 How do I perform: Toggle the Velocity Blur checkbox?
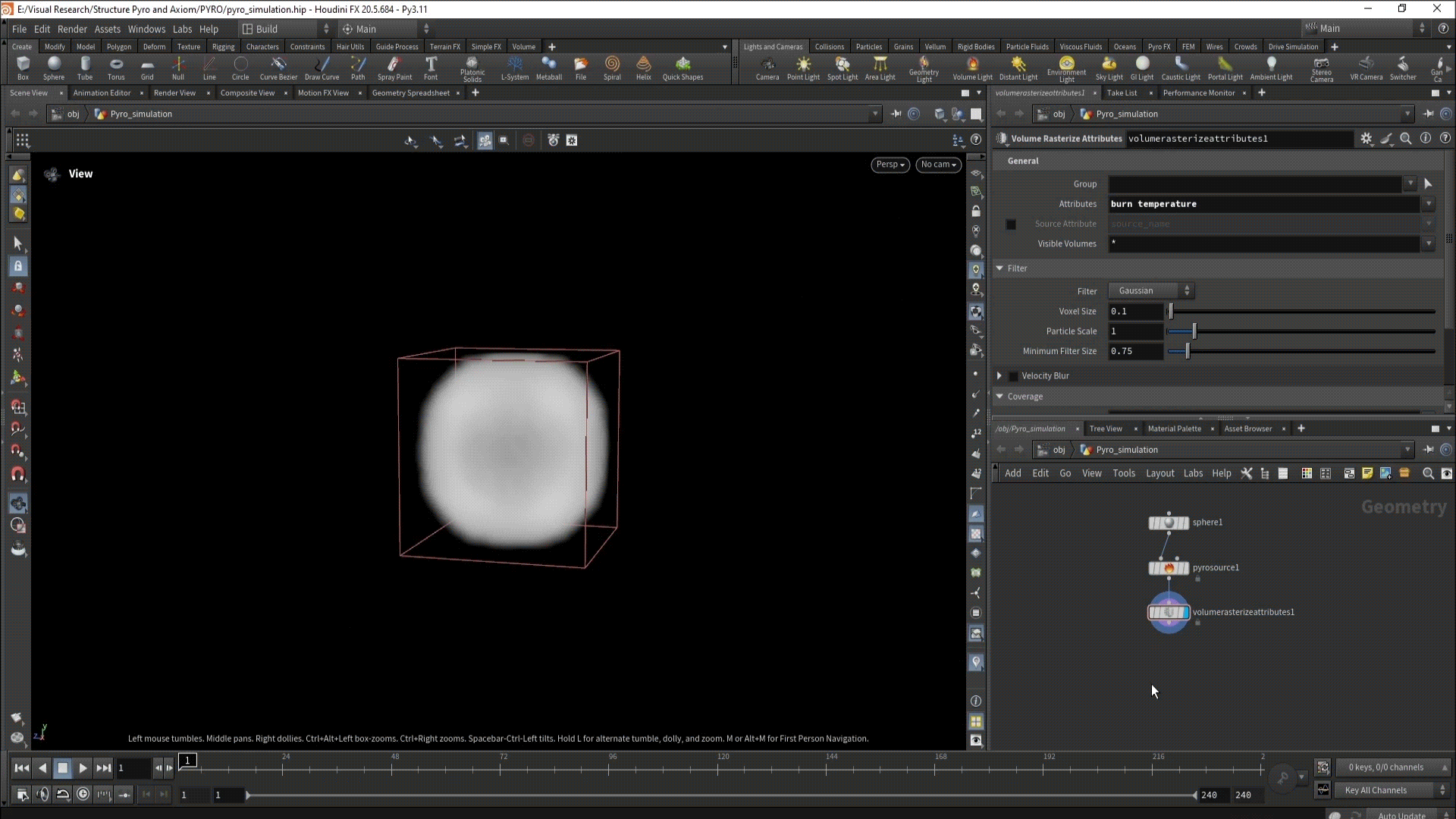point(1014,376)
